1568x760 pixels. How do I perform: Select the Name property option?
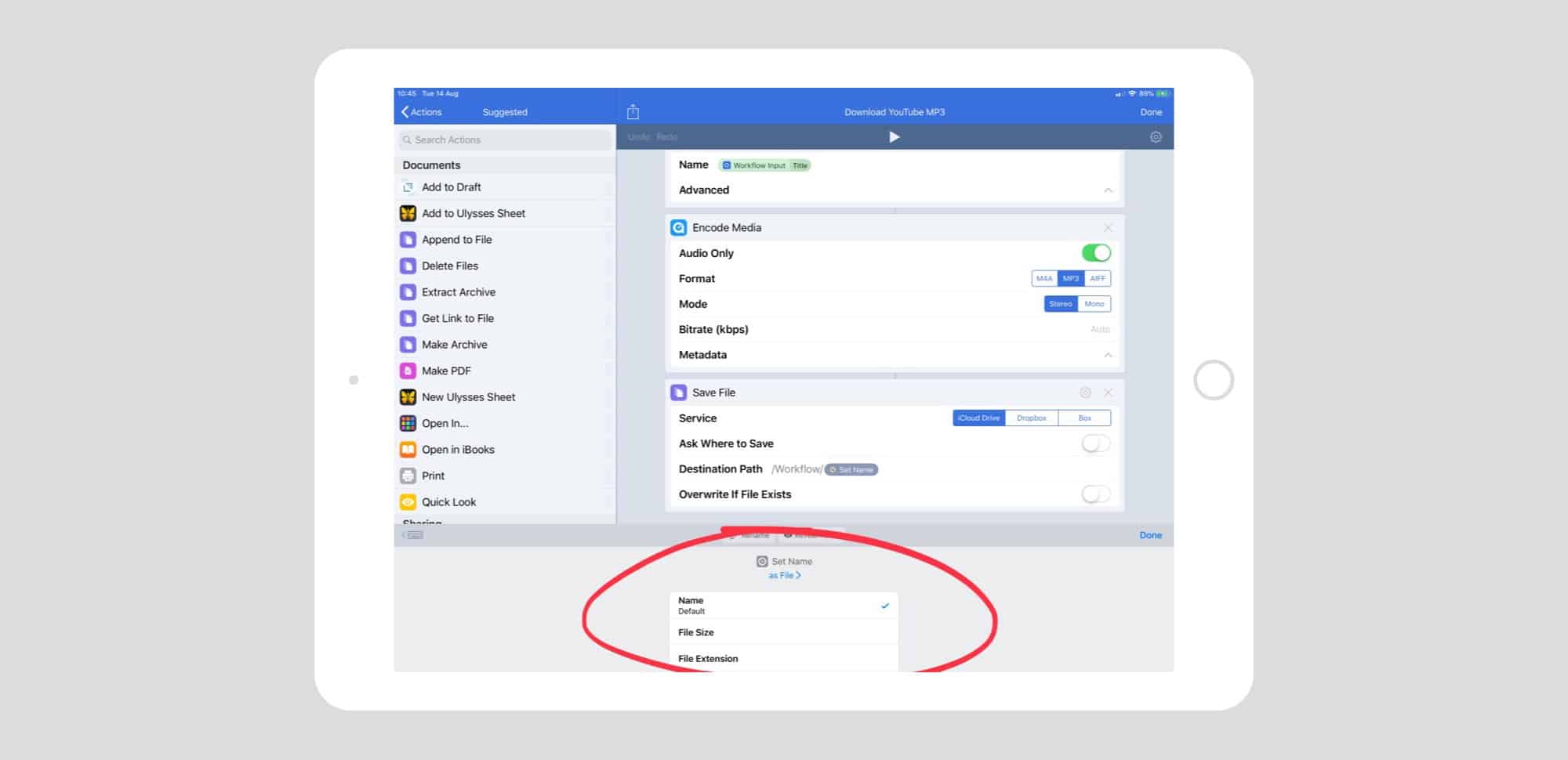click(784, 606)
